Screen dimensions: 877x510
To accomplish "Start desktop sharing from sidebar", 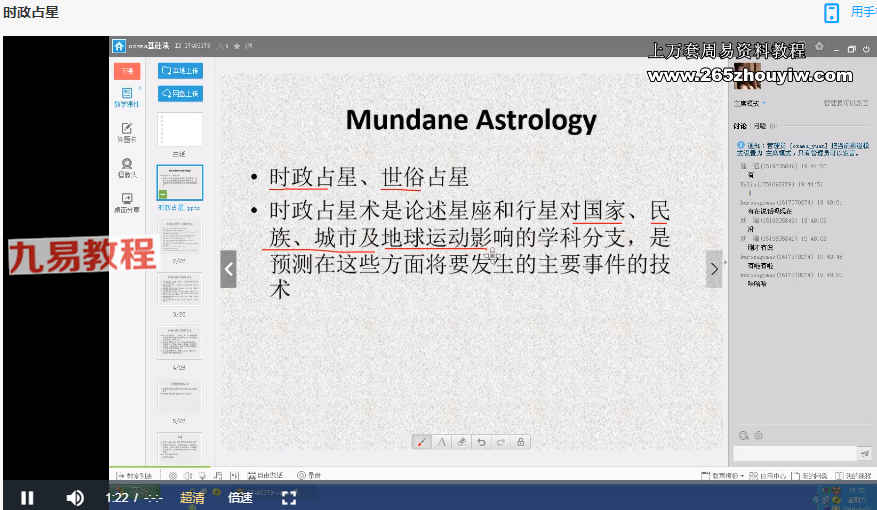I will [x=127, y=203].
